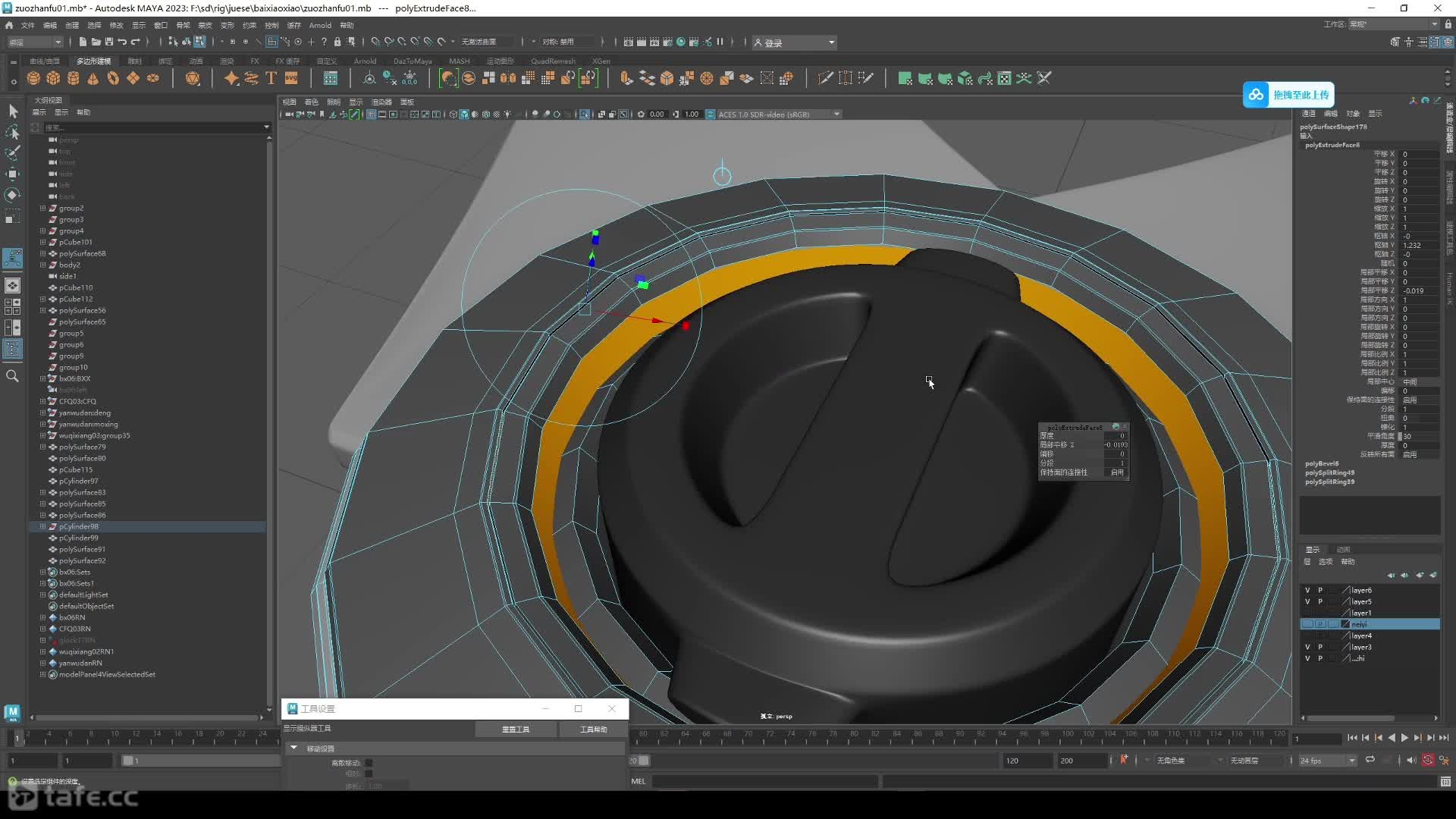This screenshot has height=819, width=1456.
Task: Expand CFQ03:CFQ in the outliner
Action: click(x=43, y=401)
